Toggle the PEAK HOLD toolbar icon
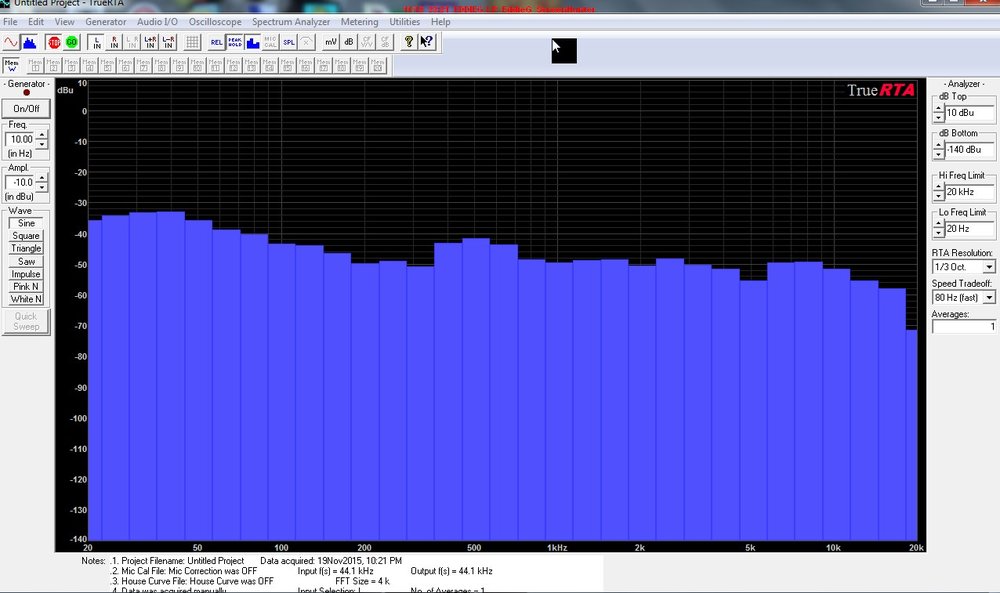The width and height of the screenshot is (1000, 593). (235, 43)
